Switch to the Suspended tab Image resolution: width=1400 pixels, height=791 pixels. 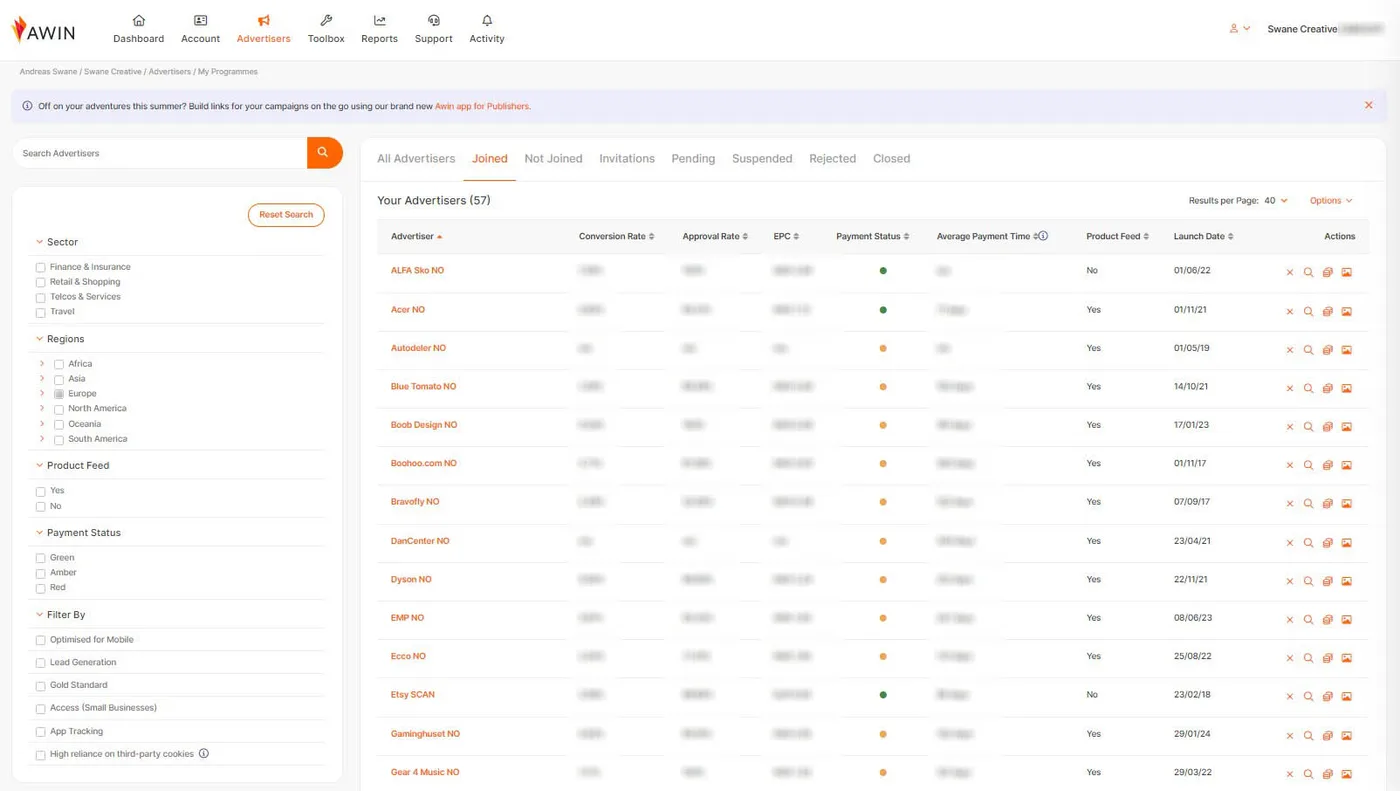tap(762, 159)
